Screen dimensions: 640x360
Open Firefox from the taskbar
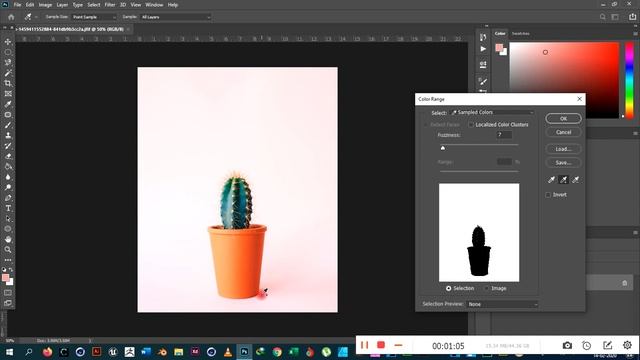click(47, 352)
